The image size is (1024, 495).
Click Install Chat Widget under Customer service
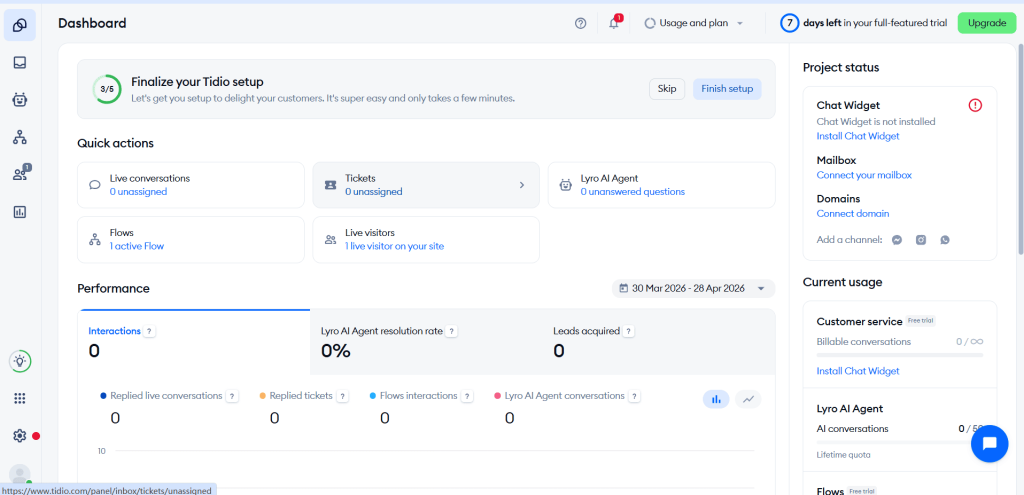857,371
